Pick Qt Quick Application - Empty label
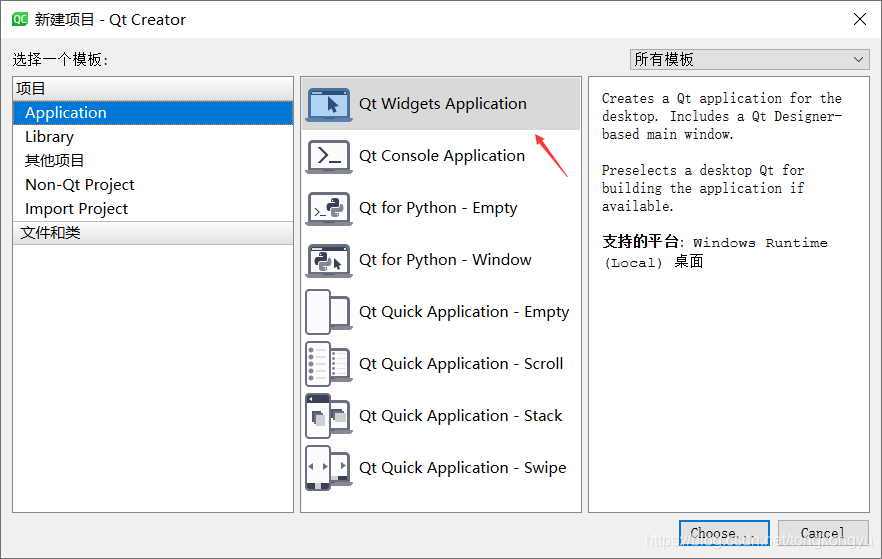This screenshot has height=559, width=882. click(x=464, y=312)
